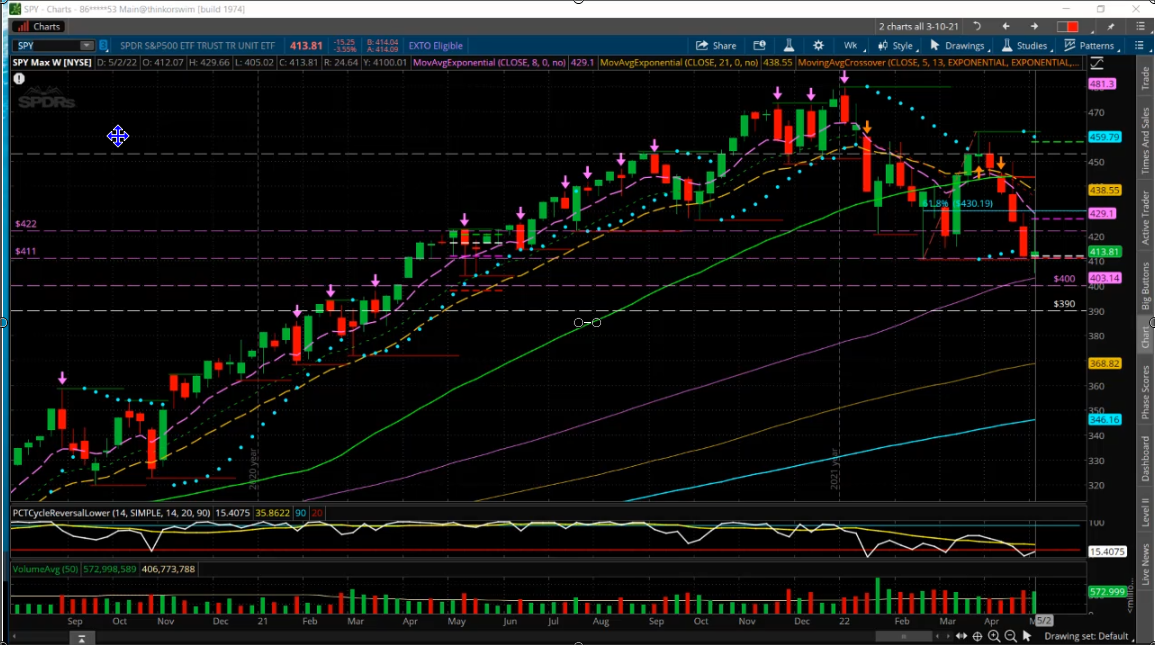The image size is (1155, 645).
Task: Open the Wk timeframe dropdown
Action: coord(851,46)
